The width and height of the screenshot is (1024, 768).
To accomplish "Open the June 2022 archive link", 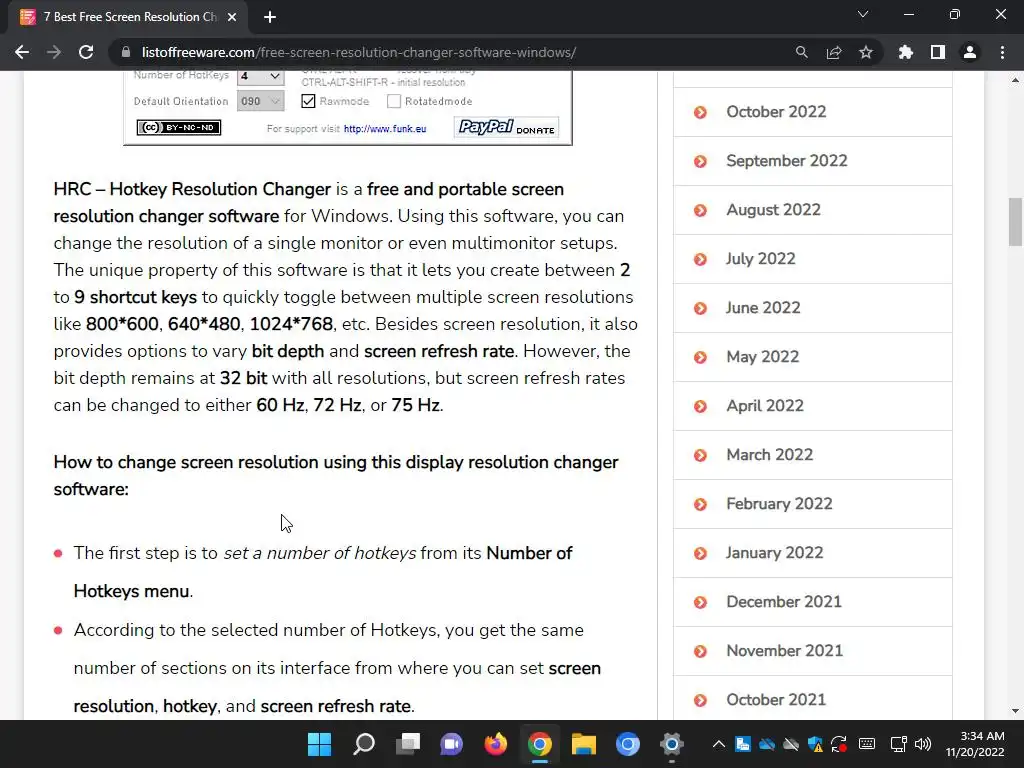I will click(763, 308).
